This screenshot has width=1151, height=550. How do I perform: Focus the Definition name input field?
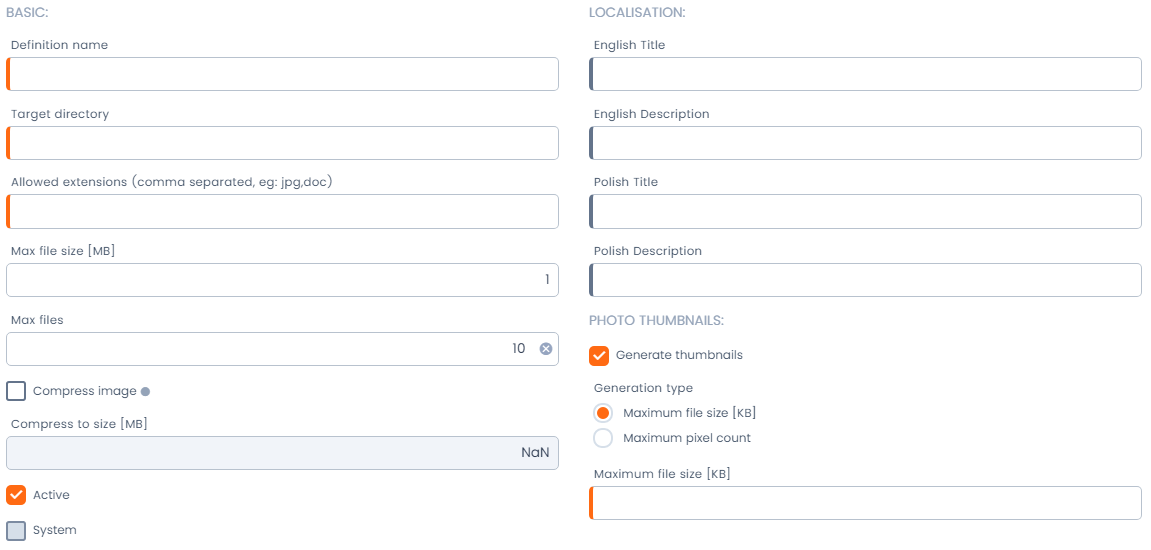pos(283,74)
